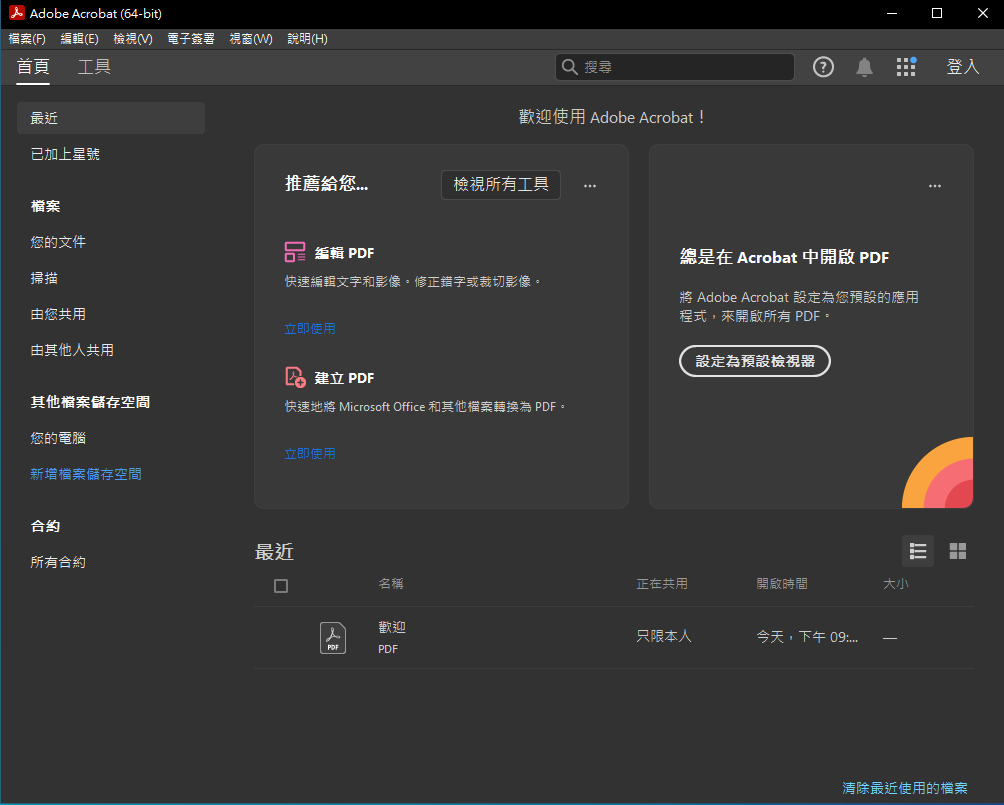
Task: Open the Adobe apps grid launcher
Action: tap(906, 67)
